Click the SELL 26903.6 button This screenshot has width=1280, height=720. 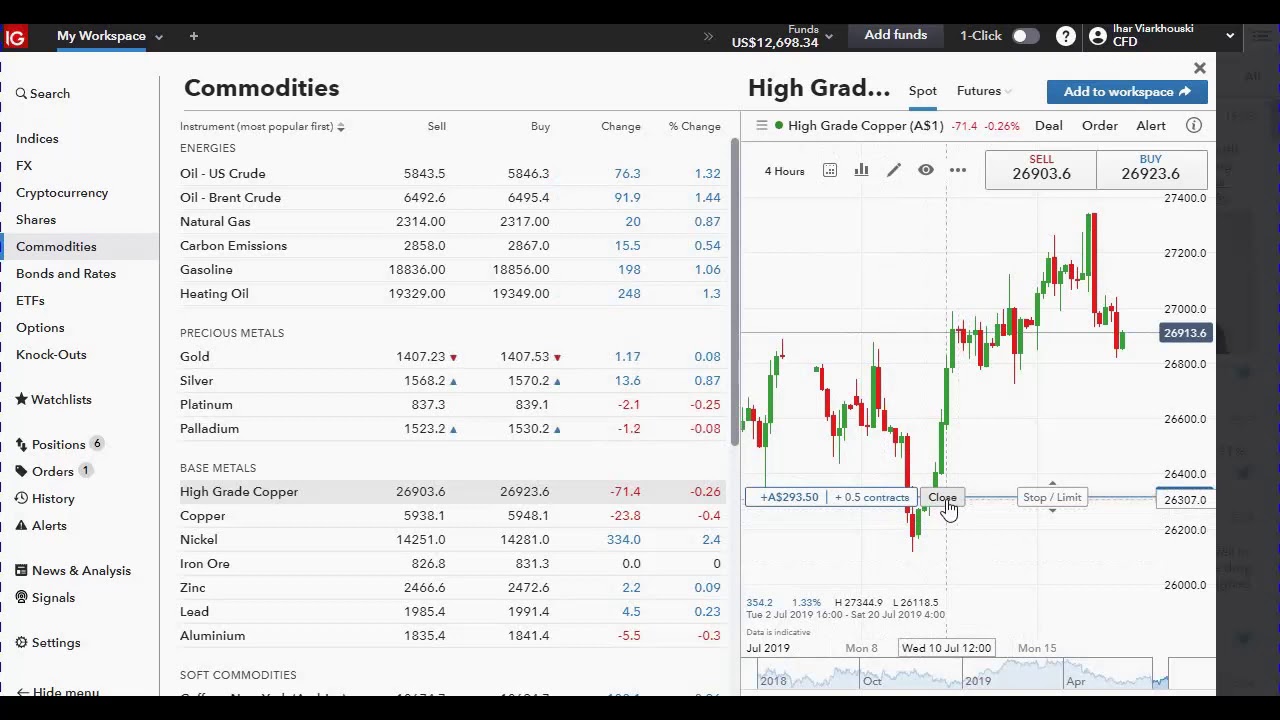point(1041,168)
